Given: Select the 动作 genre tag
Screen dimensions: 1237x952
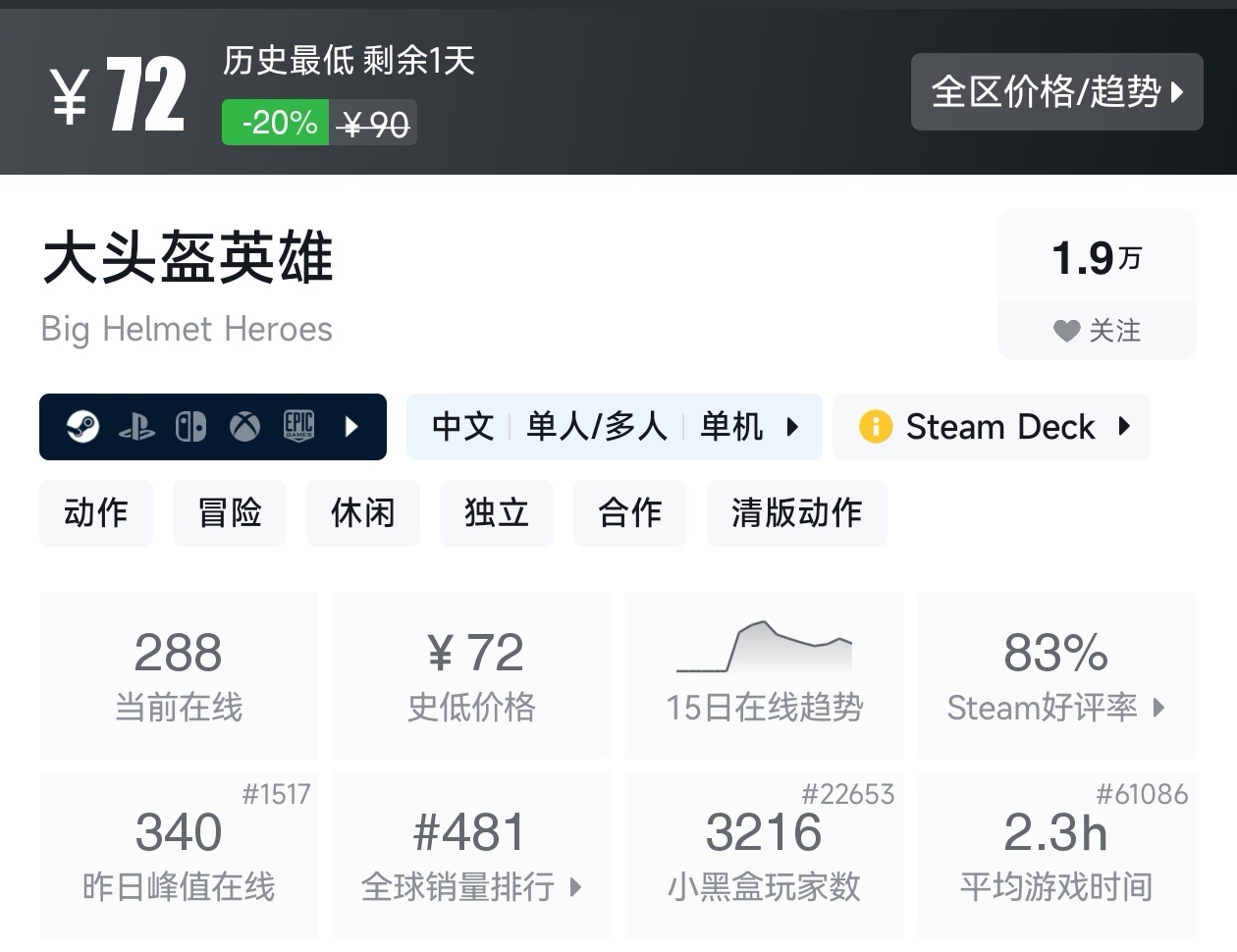Looking at the screenshot, I should (x=96, y=513).
